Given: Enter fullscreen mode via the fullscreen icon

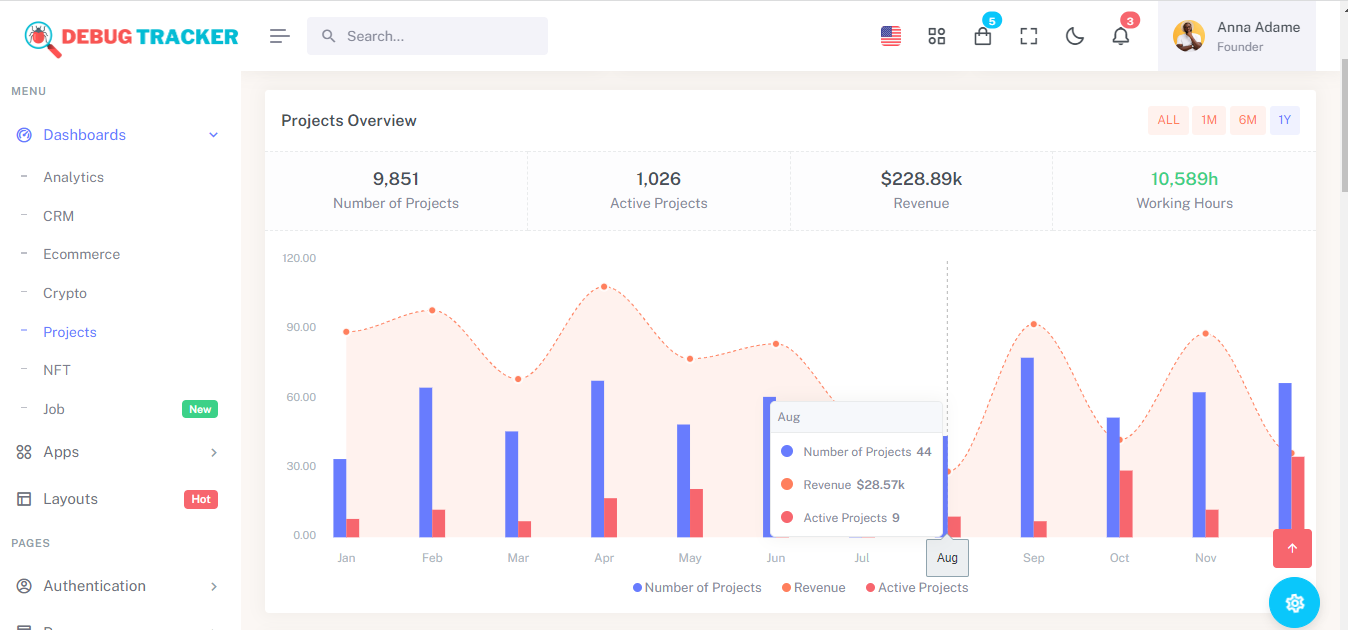Looking at the screenshot, I should pos(1029,36).
